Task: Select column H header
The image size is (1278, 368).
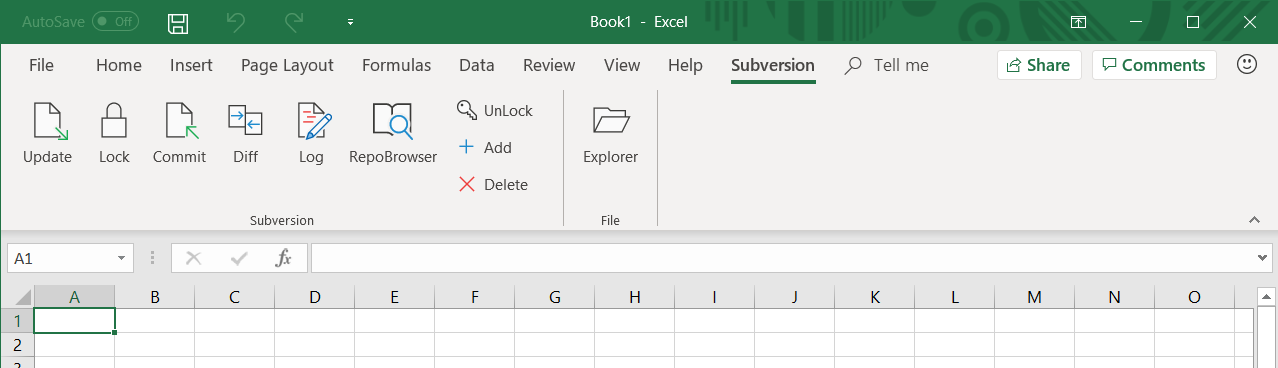Action: 634,297
